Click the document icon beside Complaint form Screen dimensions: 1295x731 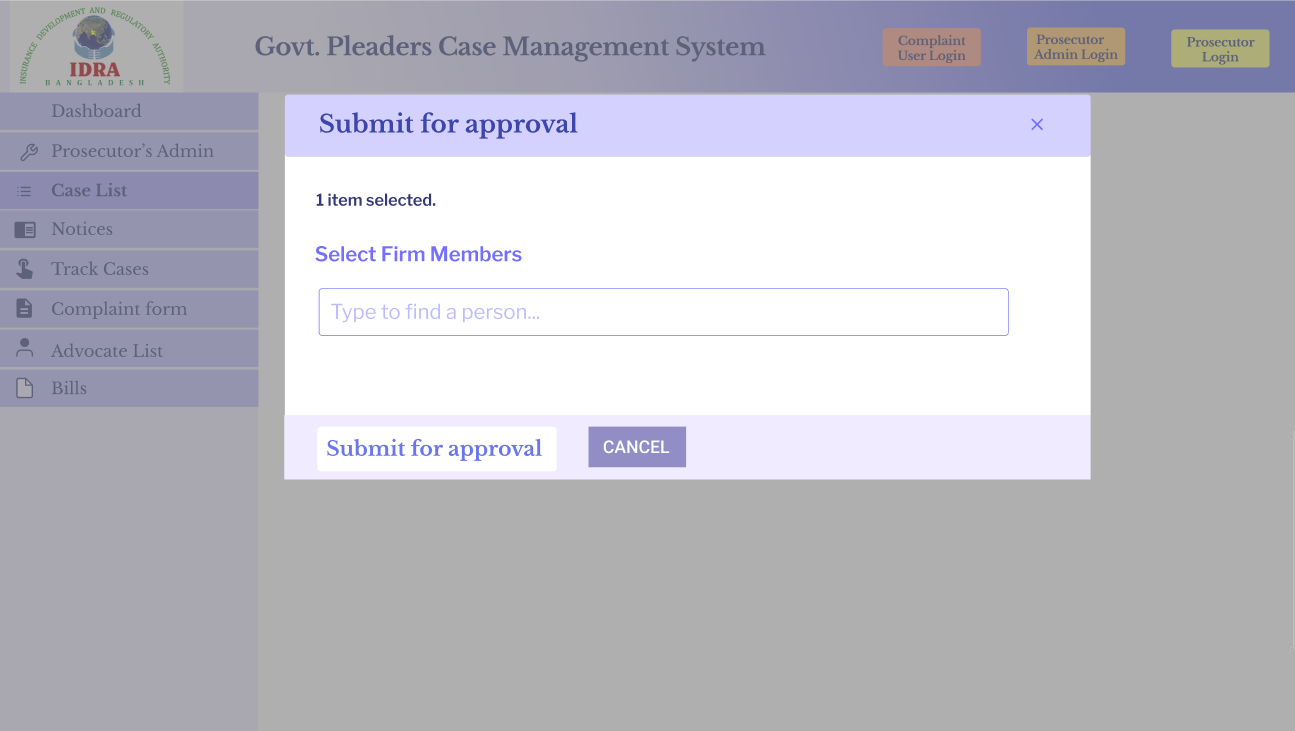pos(25,309)
